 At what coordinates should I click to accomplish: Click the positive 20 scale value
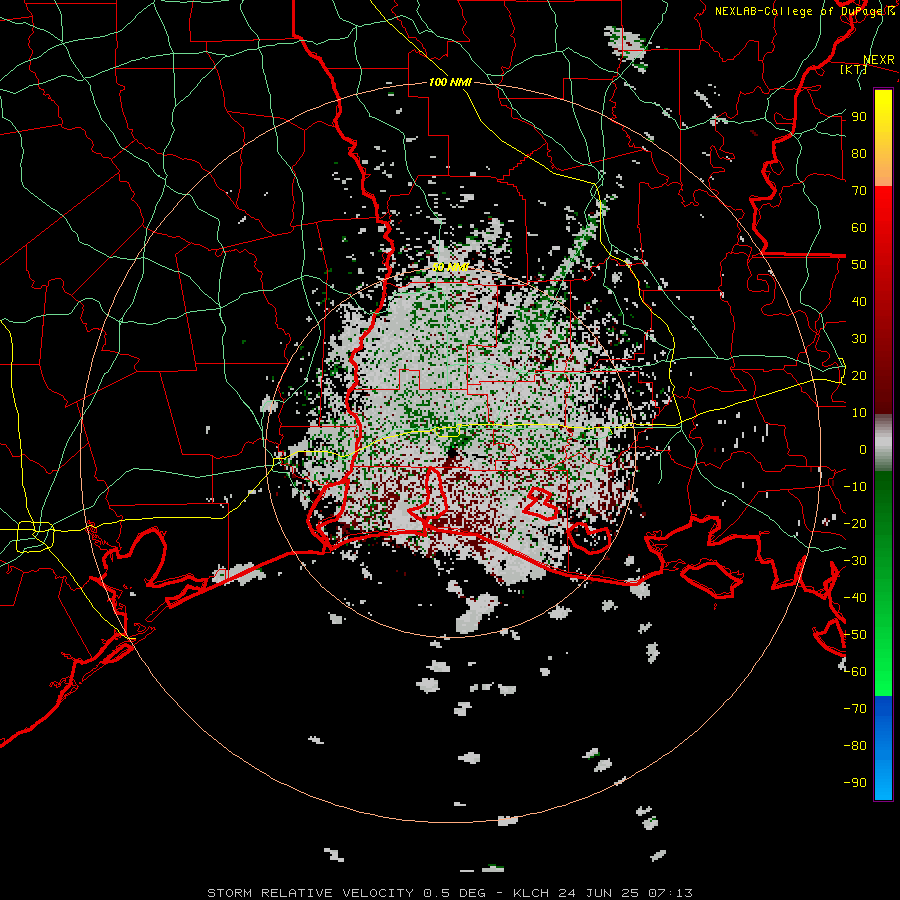859,375
